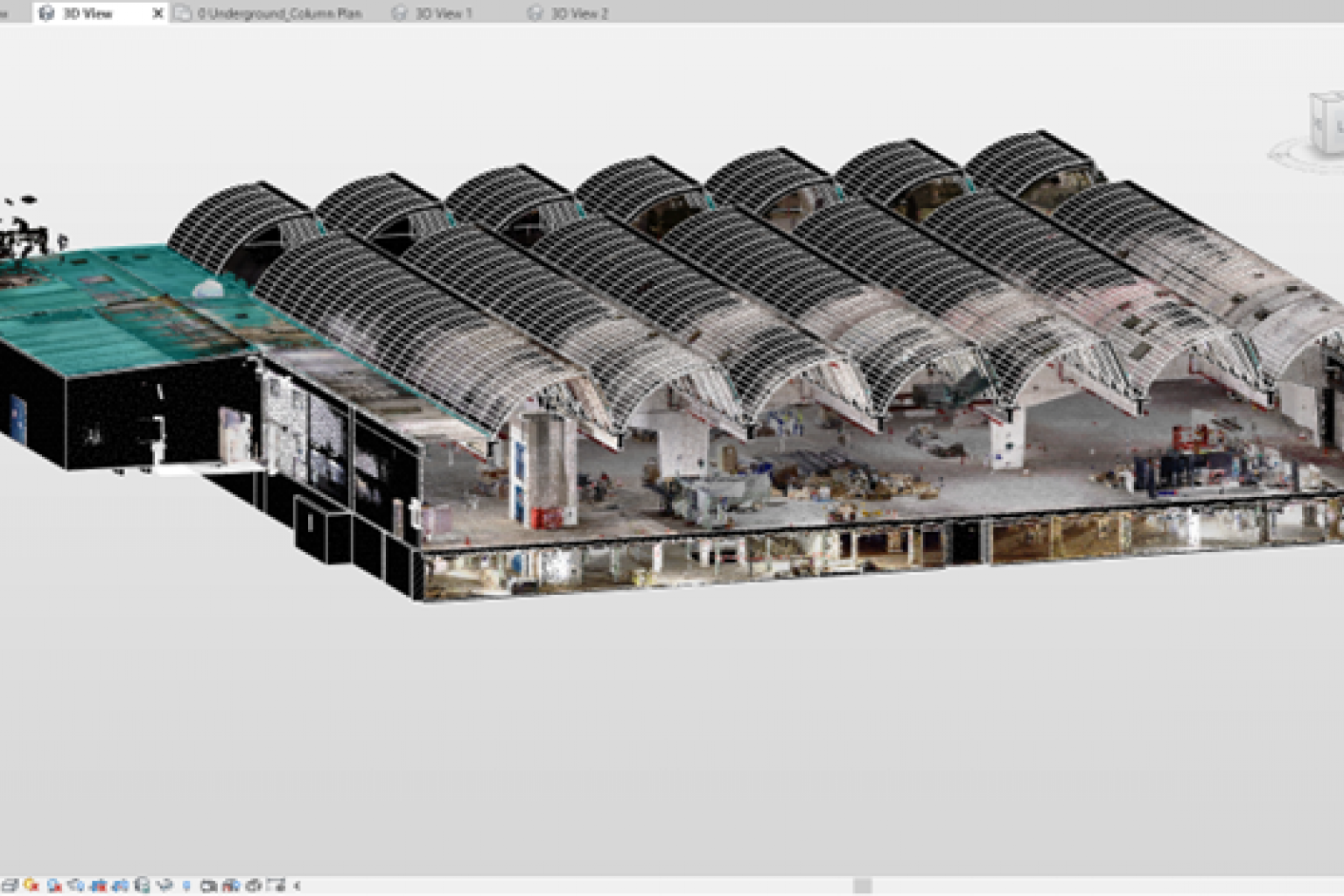Toggle Crop View in view control bar
The height and width of the screenshot is (896, 1344).
tap(98, 885)
